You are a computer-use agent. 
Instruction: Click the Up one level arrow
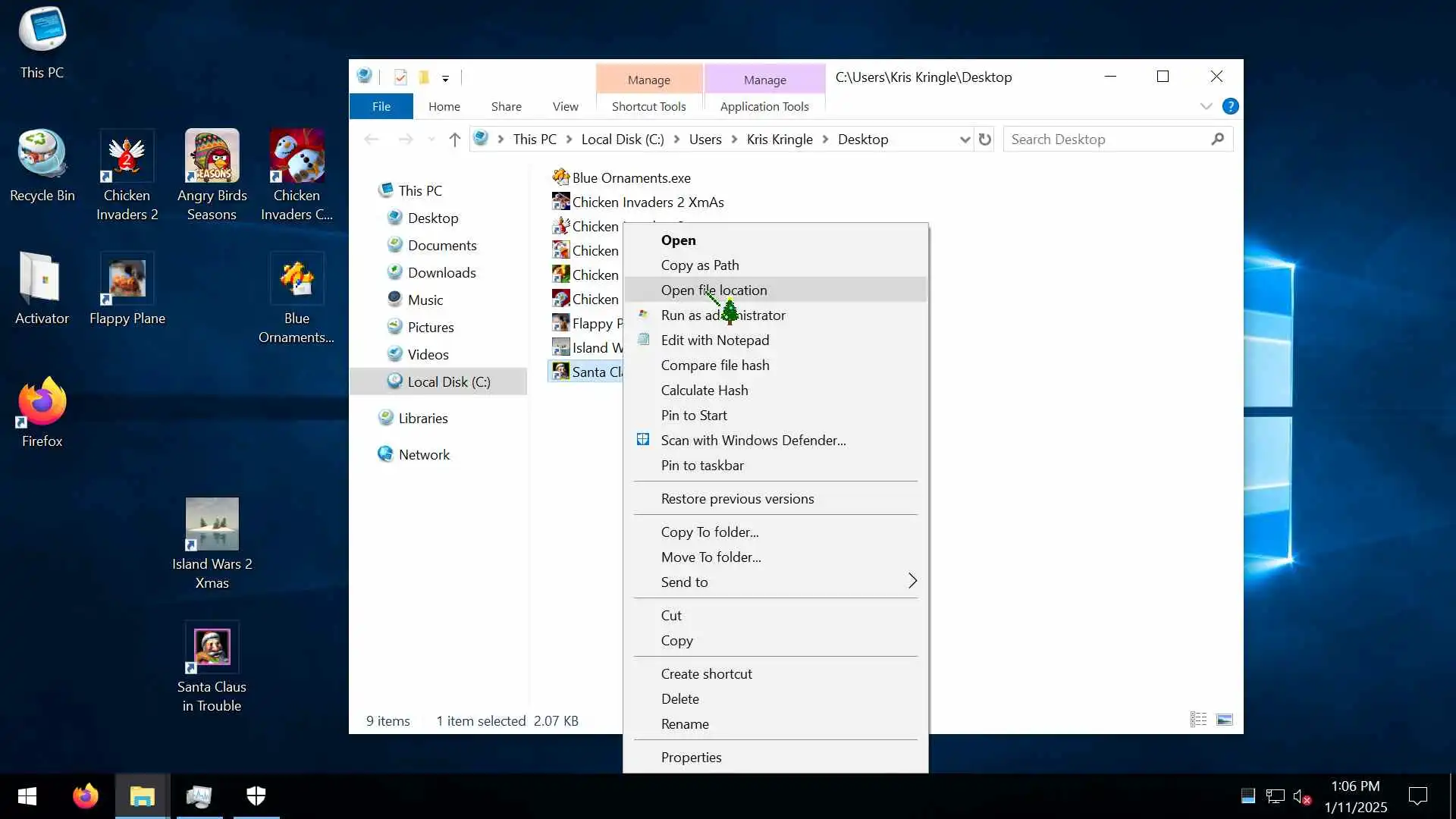point(454,140)
